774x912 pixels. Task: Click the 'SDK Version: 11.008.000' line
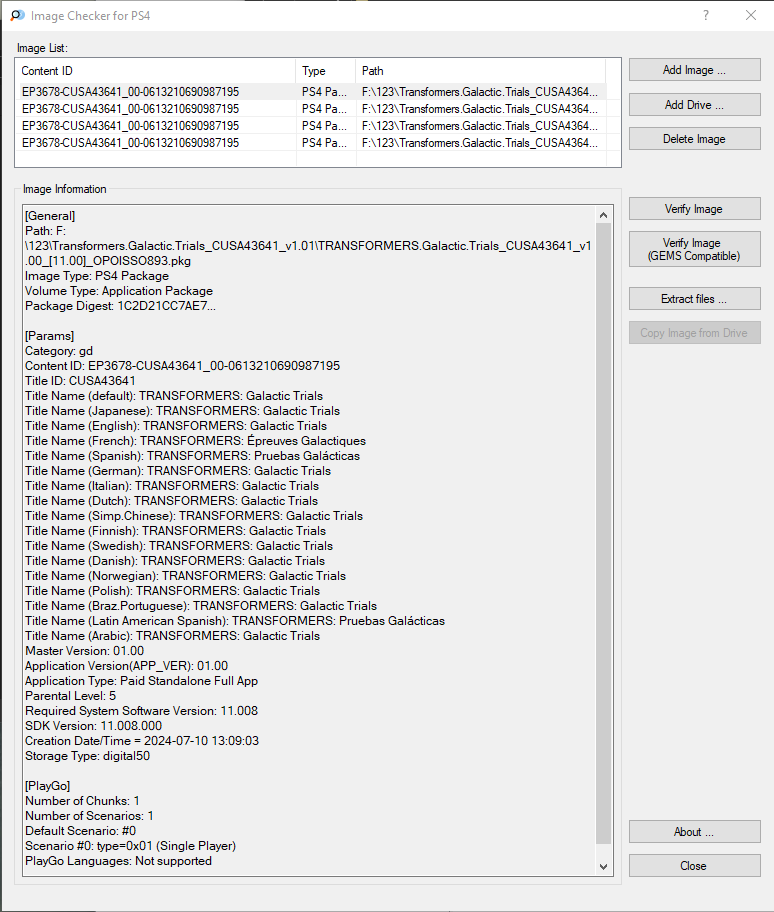coord(94,726)
